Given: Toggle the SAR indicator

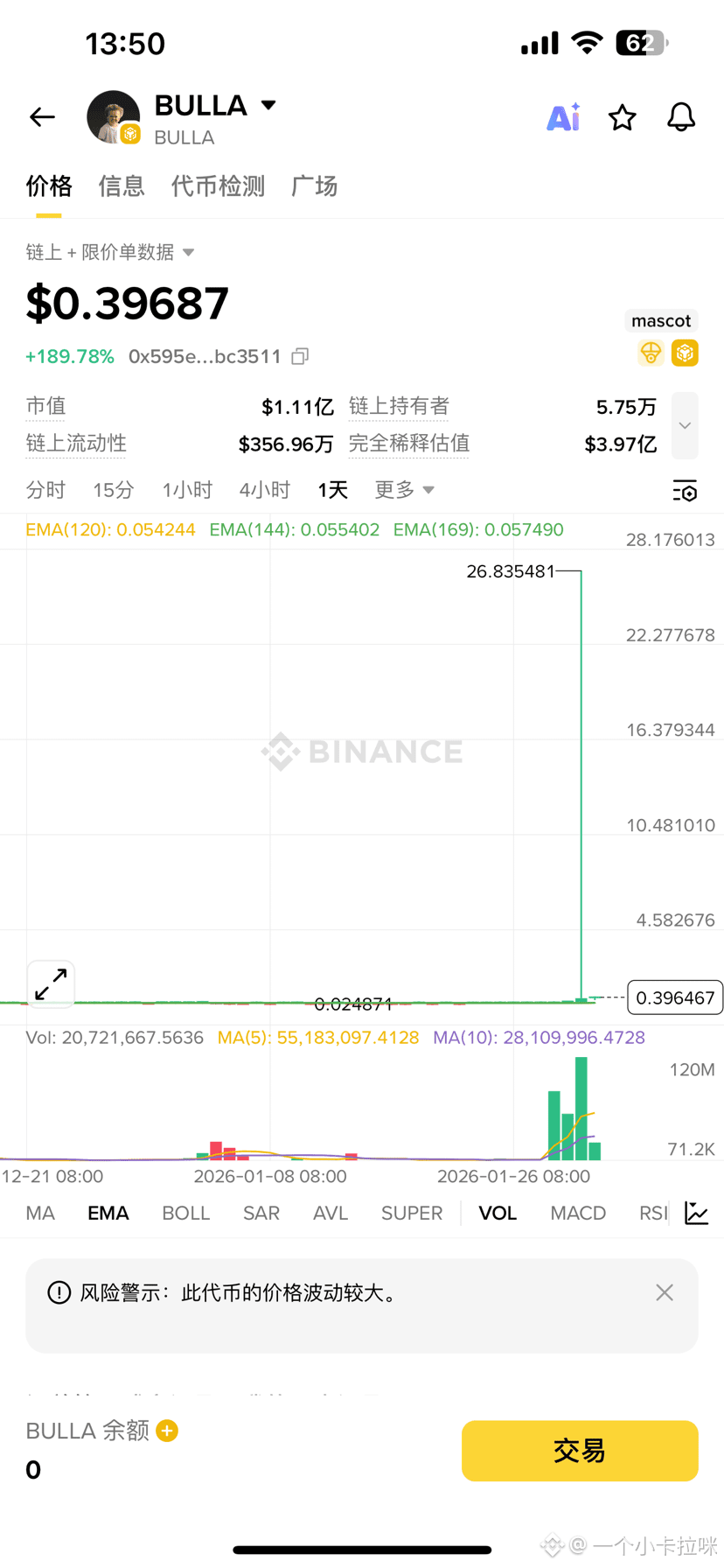Looking at the screenshot, I should pos(261,1213).
